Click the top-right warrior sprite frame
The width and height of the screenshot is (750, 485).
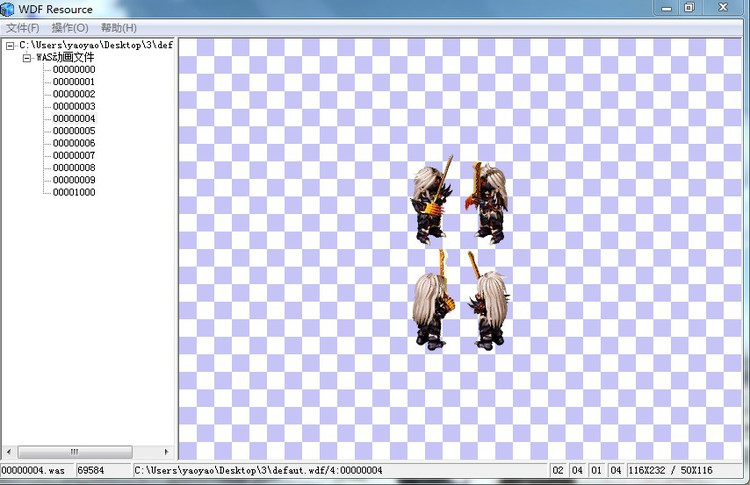pyautogui.click(x=489, y=200)
